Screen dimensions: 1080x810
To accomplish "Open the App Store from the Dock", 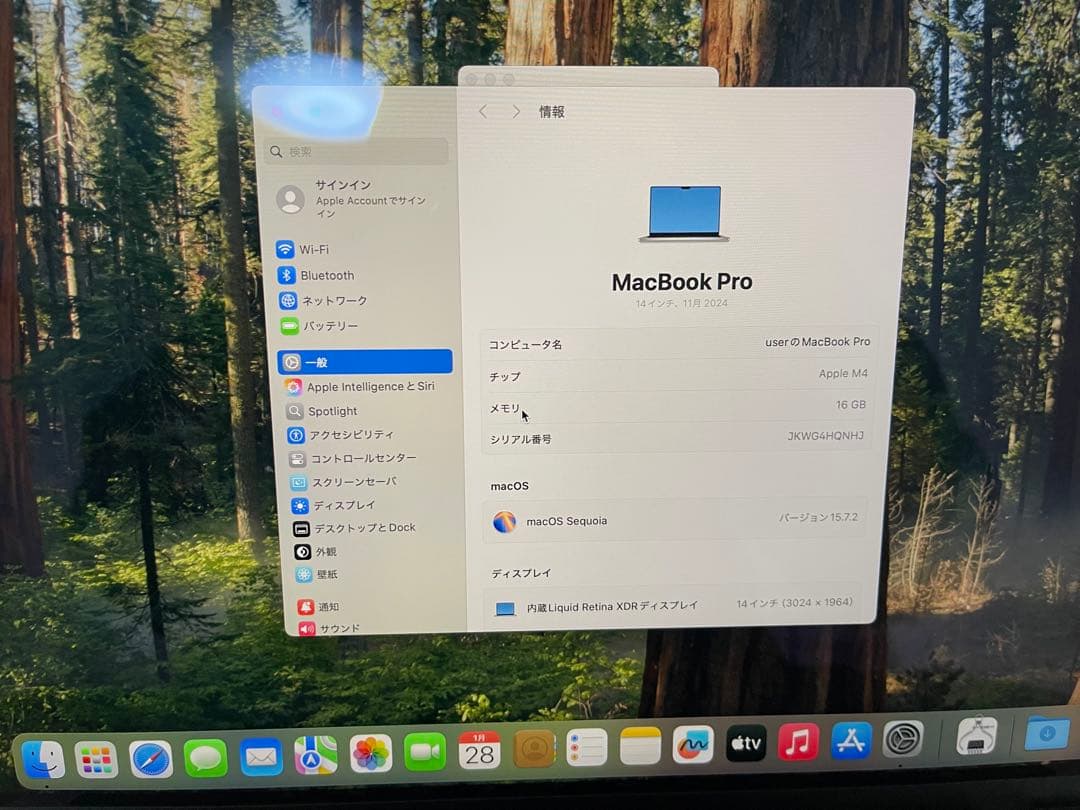I will pos(850,743).
